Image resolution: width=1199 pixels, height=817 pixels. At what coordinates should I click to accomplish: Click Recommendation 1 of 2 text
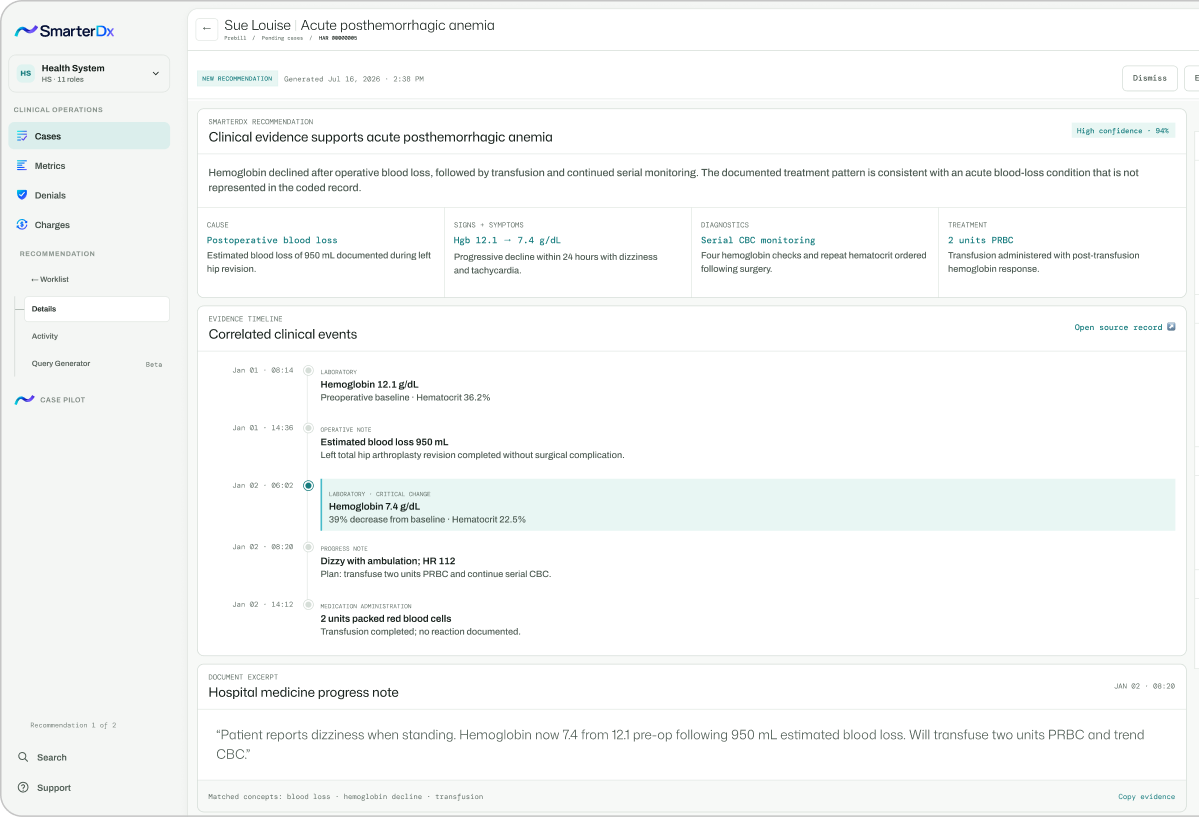pos(73,725)
